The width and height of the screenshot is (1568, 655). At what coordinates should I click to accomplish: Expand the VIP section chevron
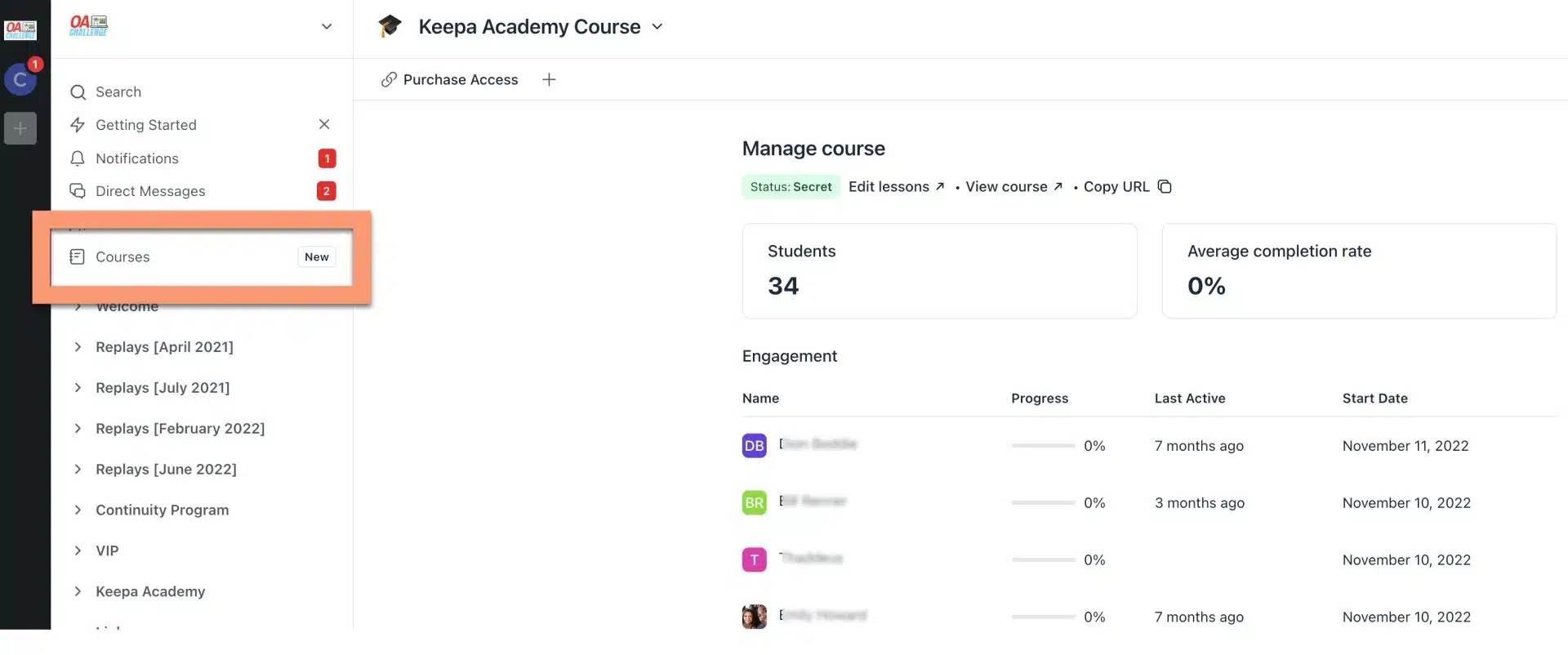[78, 551]
